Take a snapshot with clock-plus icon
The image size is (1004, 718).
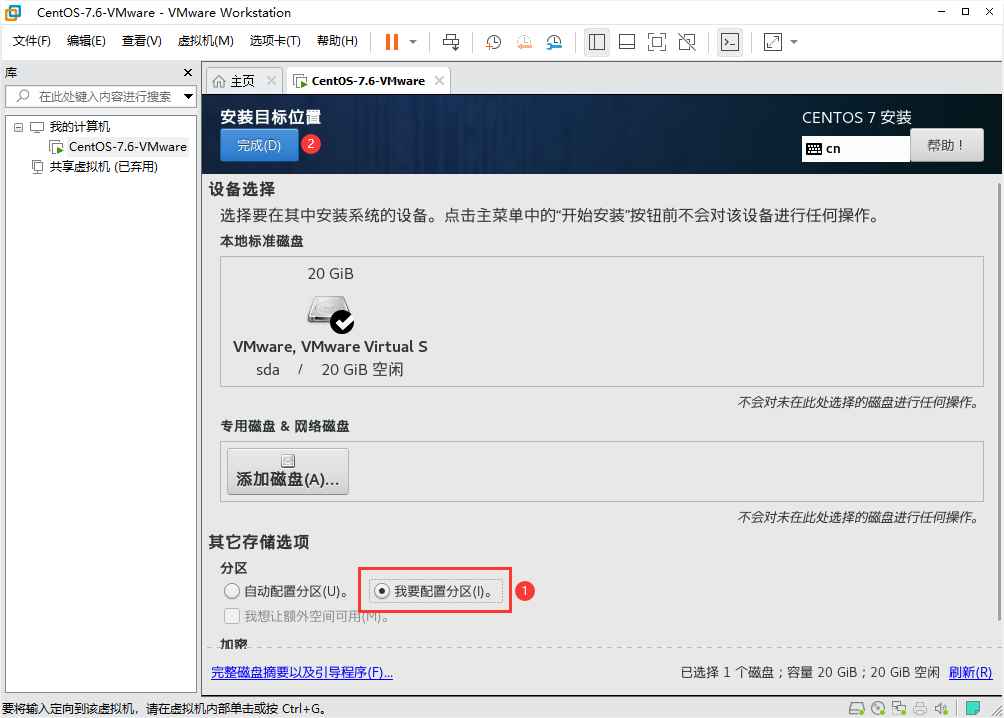tap(493, 42)
